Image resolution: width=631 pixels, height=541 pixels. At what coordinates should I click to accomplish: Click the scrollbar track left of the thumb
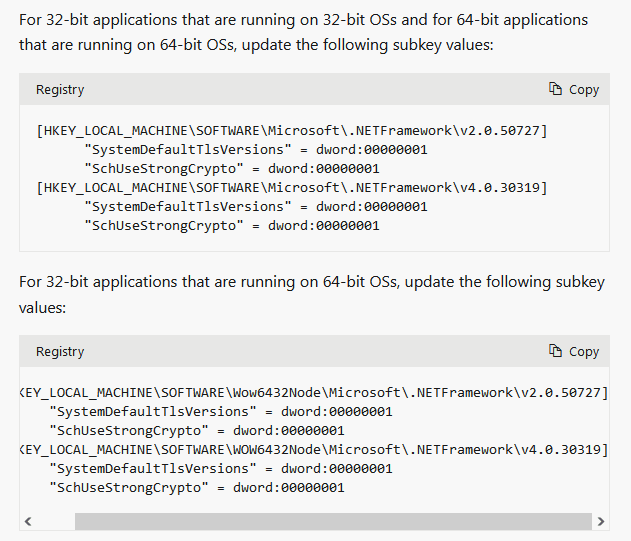click(x=55, y=521)
